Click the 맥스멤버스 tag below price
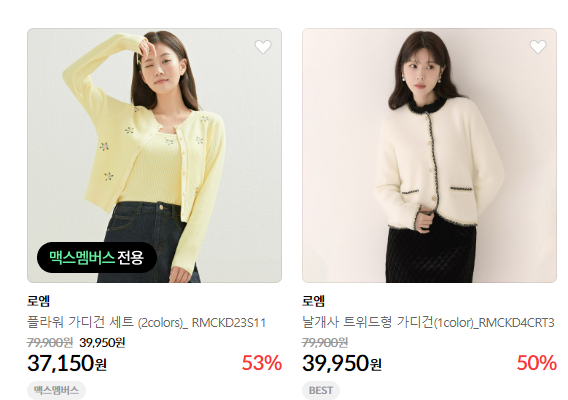 point(56,390)
